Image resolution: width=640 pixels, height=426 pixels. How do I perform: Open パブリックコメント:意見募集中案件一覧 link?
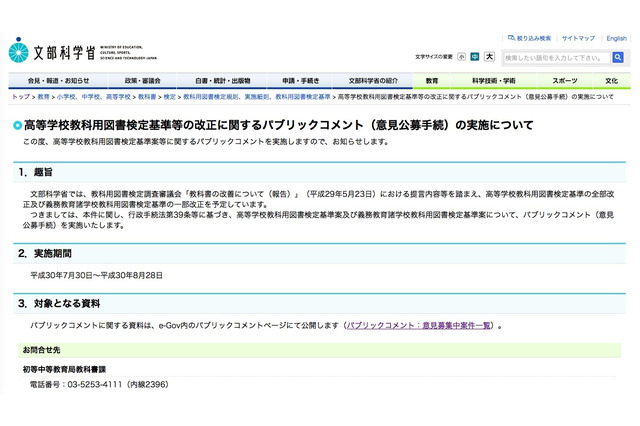pos(418,326)
